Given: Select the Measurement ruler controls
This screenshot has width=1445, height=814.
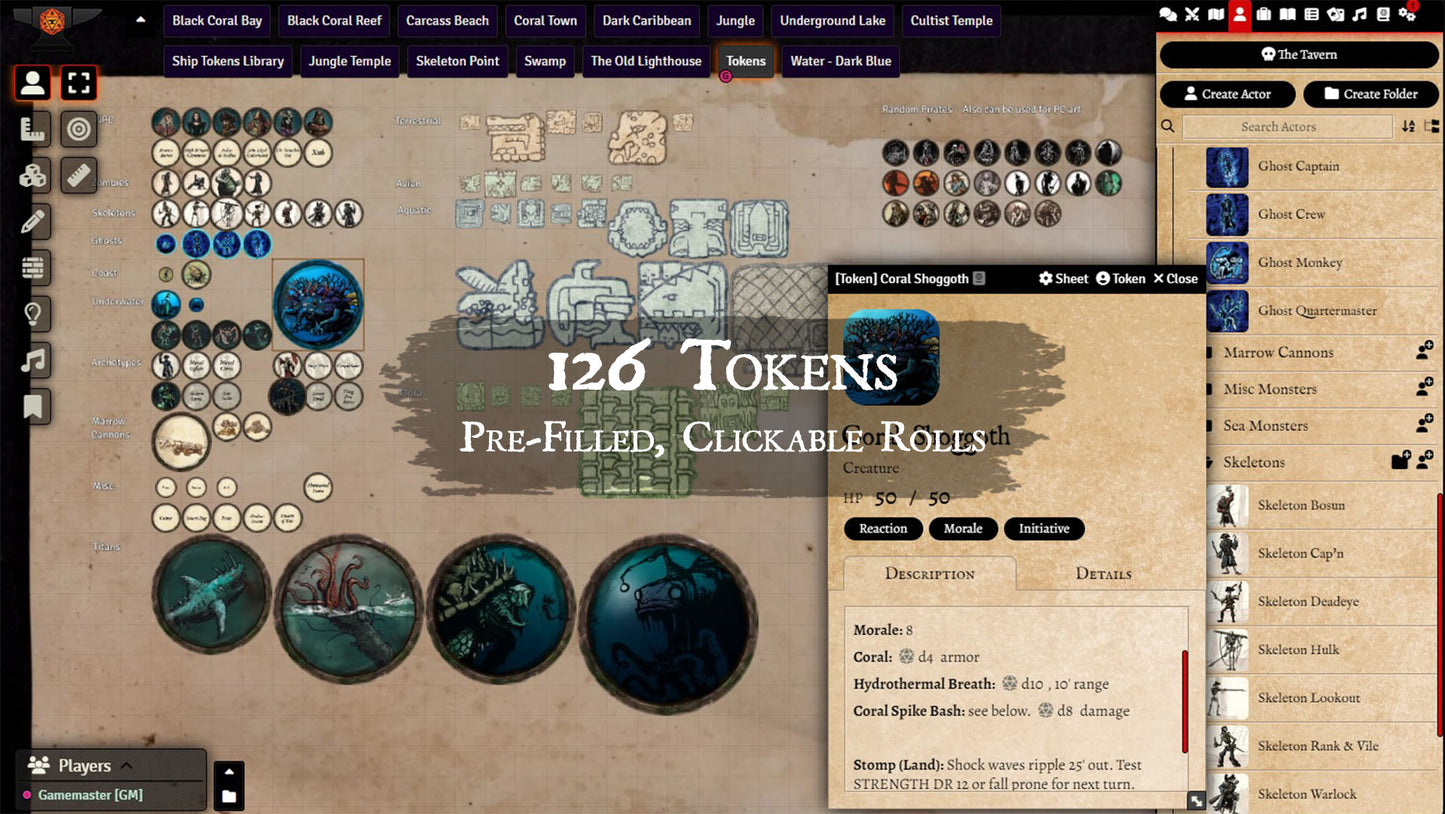Looking at the screenshot, I should (x=33, y=129).
